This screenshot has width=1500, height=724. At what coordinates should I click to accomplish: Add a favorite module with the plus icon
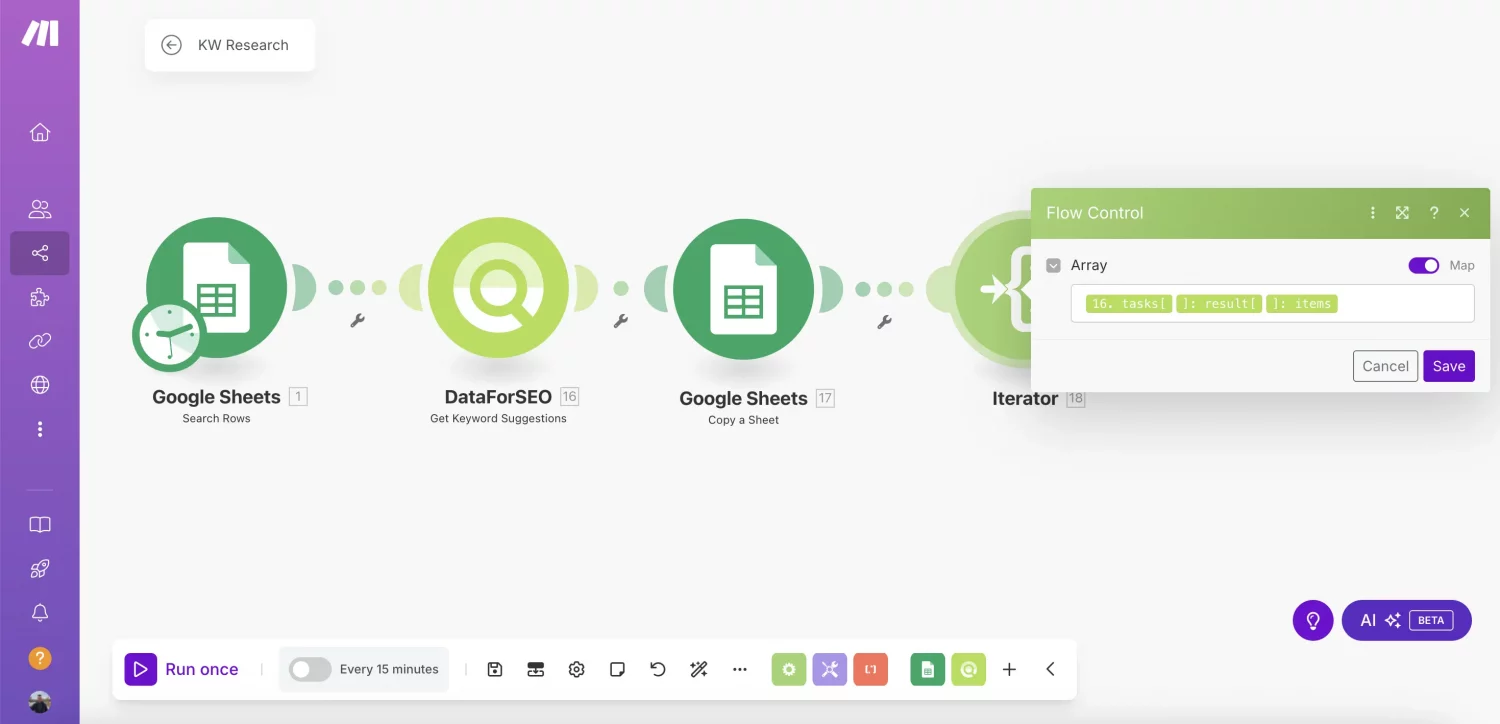1009,669
